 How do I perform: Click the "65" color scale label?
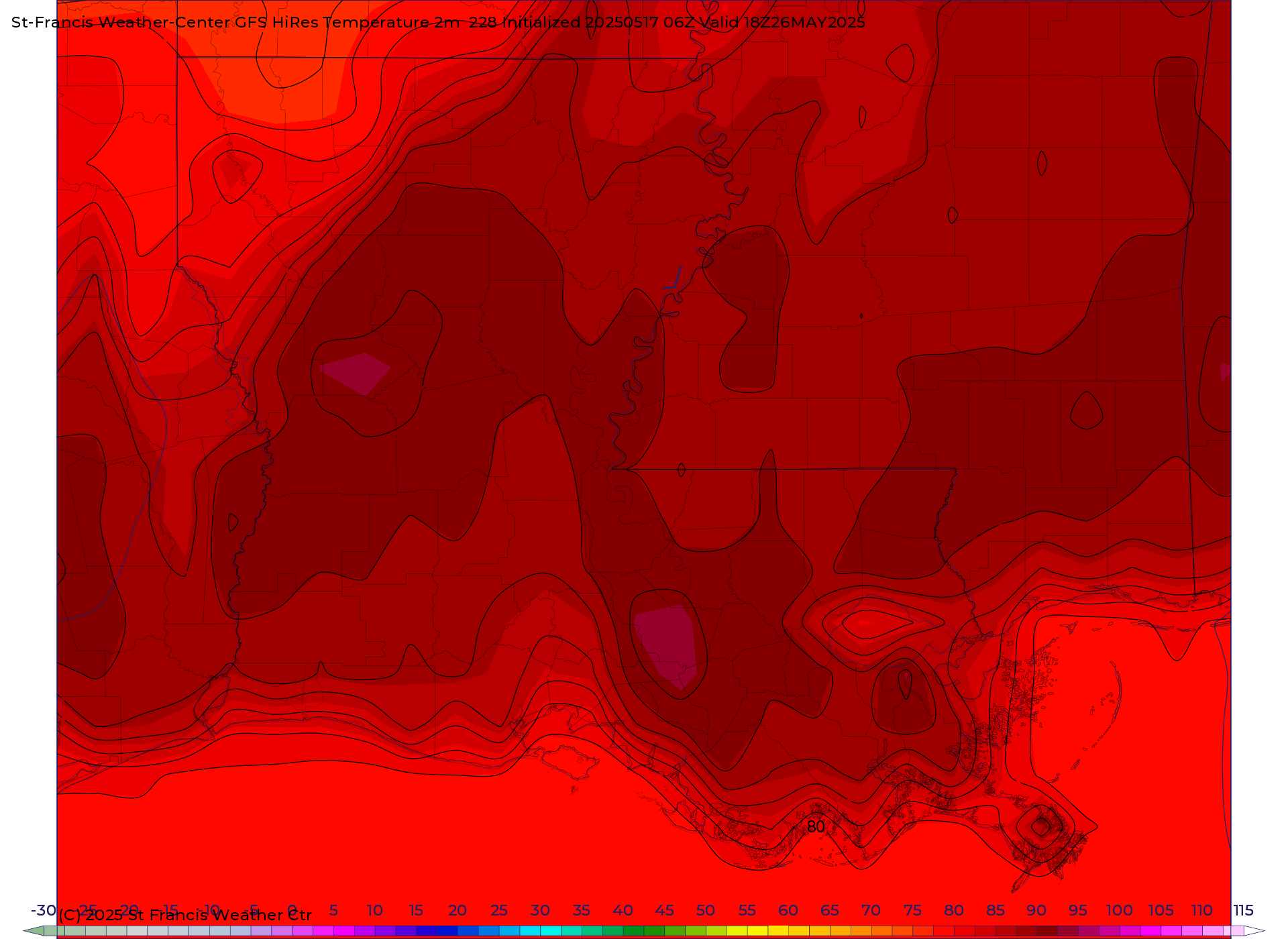[830, 910]
